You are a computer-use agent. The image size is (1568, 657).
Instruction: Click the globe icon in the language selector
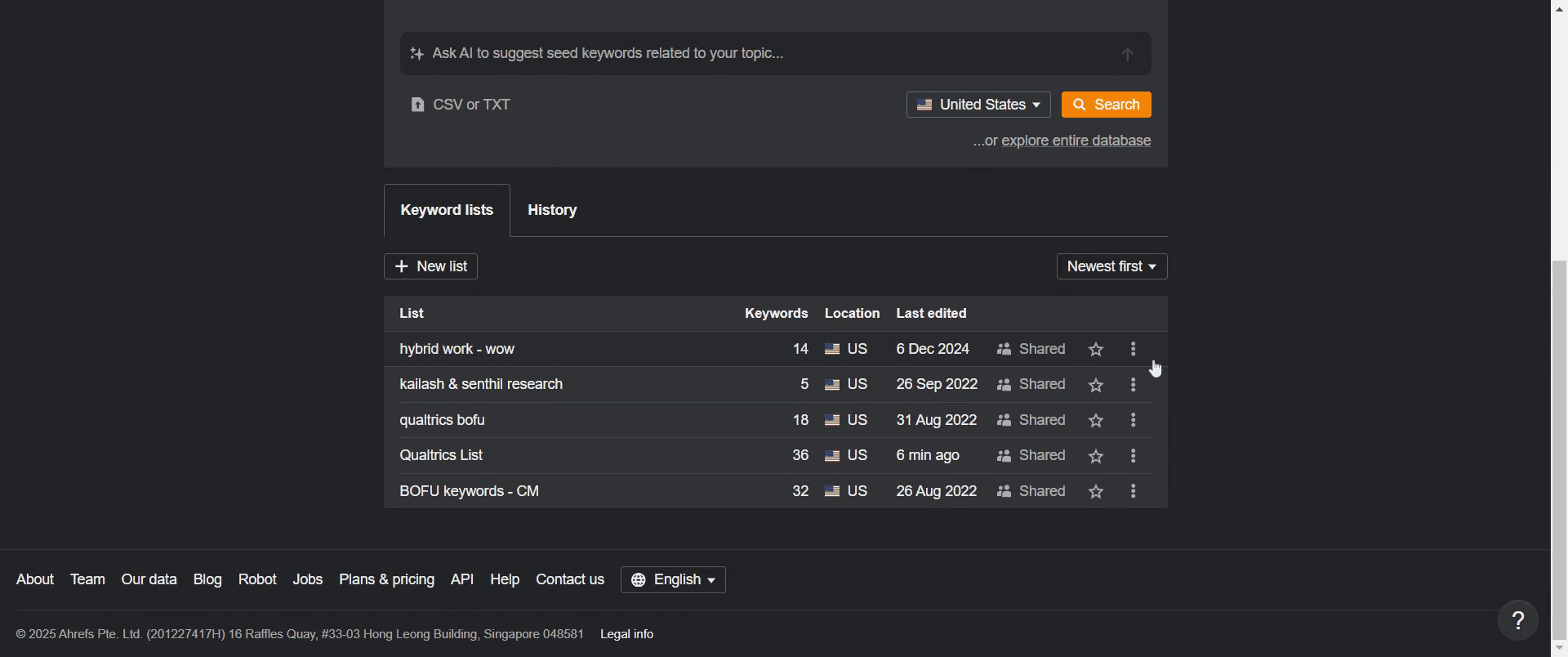639,580
